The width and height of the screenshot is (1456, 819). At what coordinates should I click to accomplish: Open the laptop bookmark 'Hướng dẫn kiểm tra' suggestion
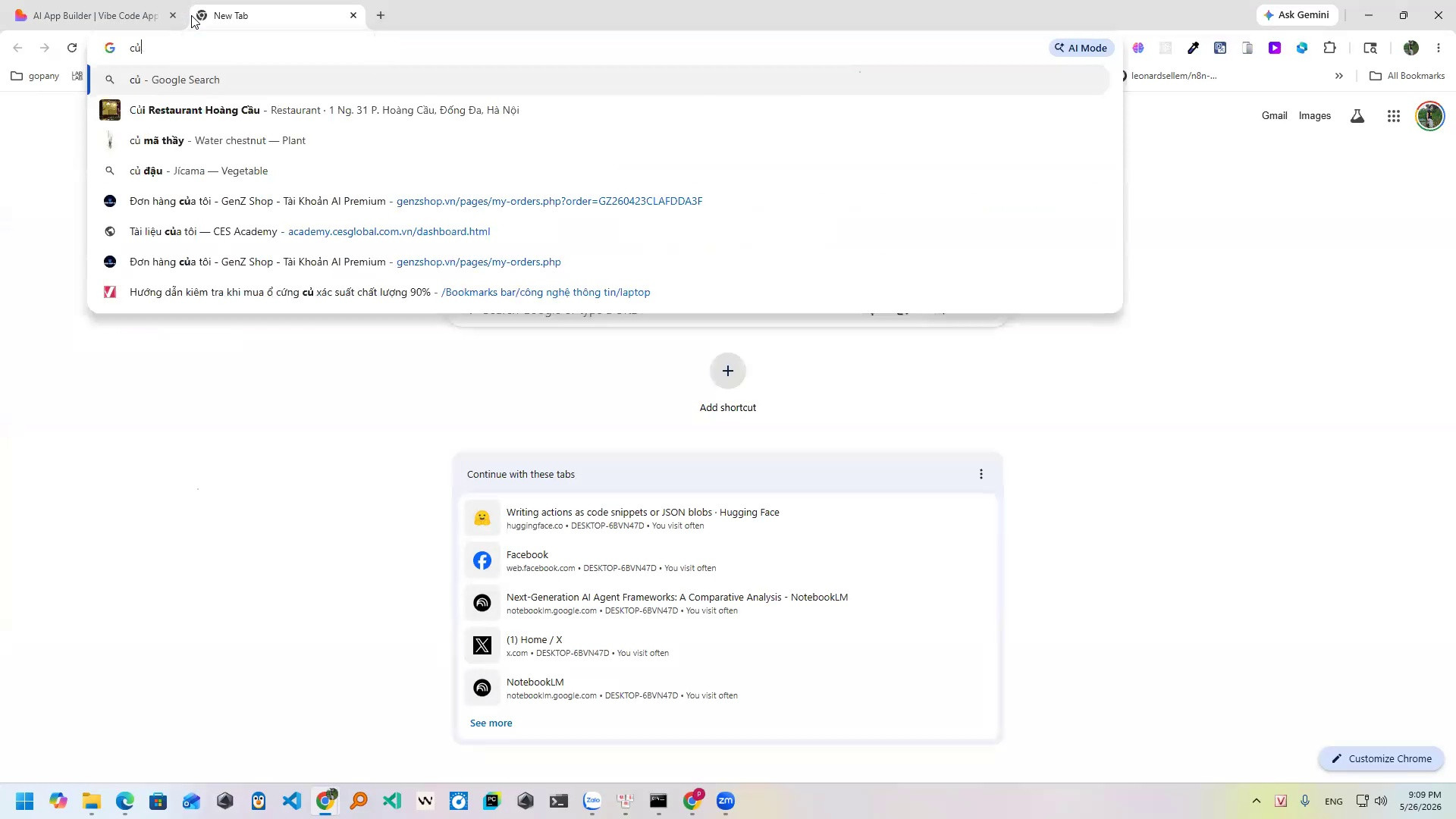point(599,292)
